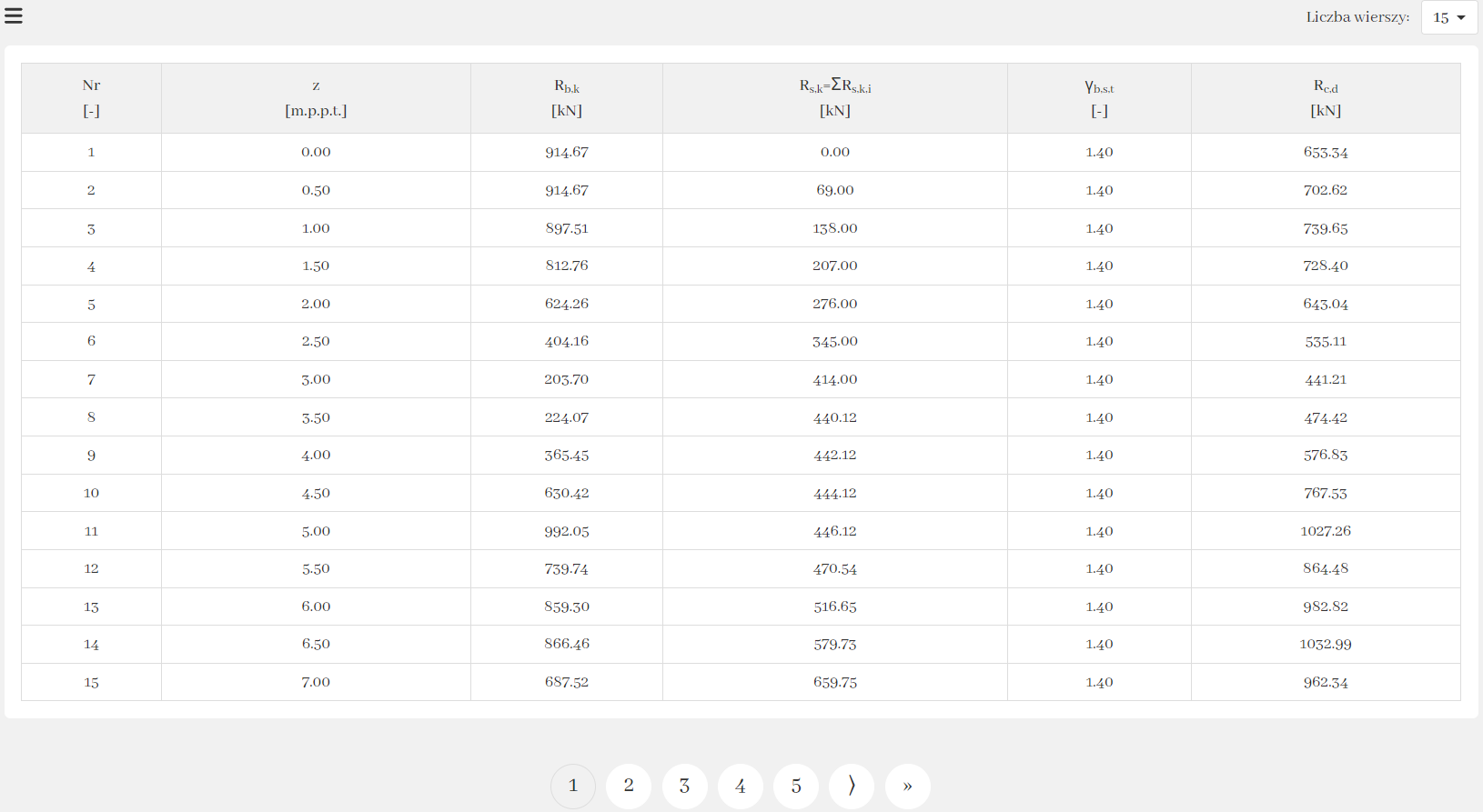Go to pagination page 4

741,786
